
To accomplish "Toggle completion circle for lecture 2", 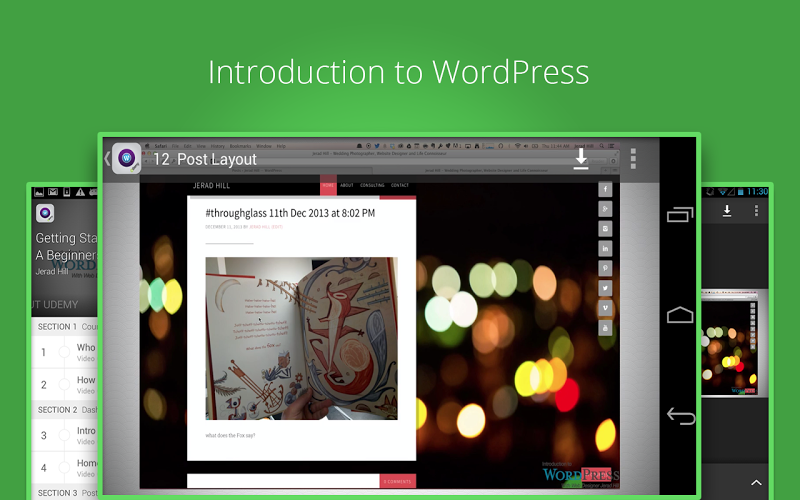I will point(64,385).
